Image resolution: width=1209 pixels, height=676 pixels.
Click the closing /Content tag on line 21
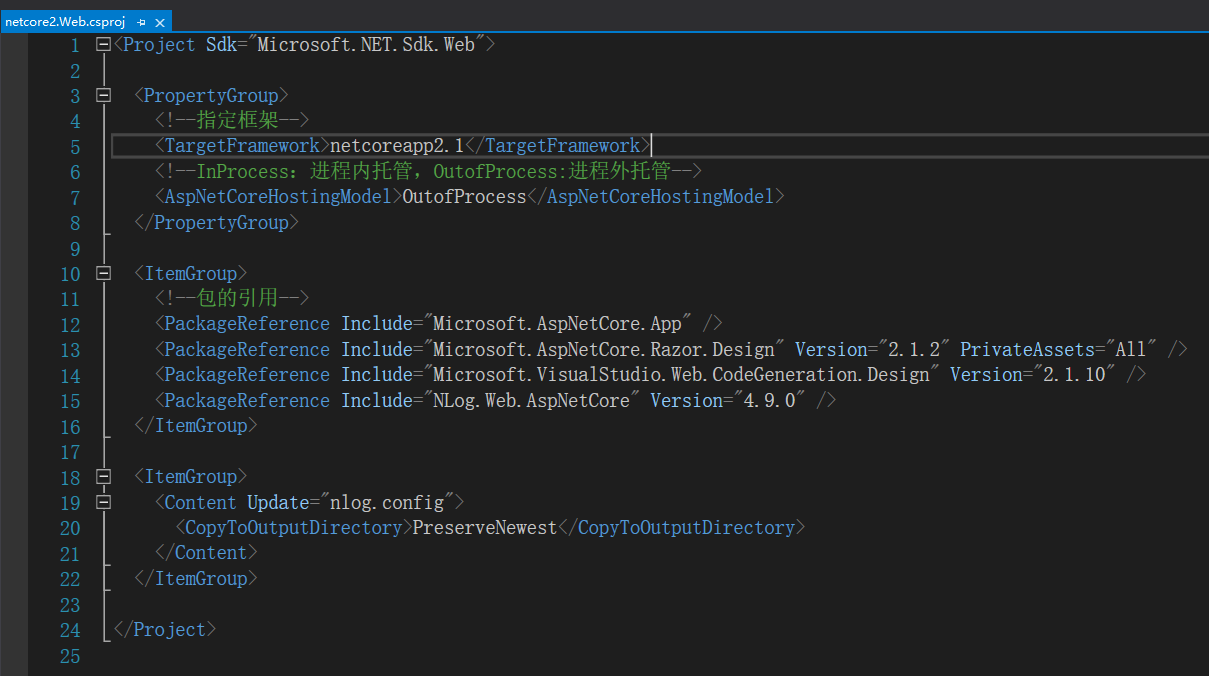tap(206, 553)
